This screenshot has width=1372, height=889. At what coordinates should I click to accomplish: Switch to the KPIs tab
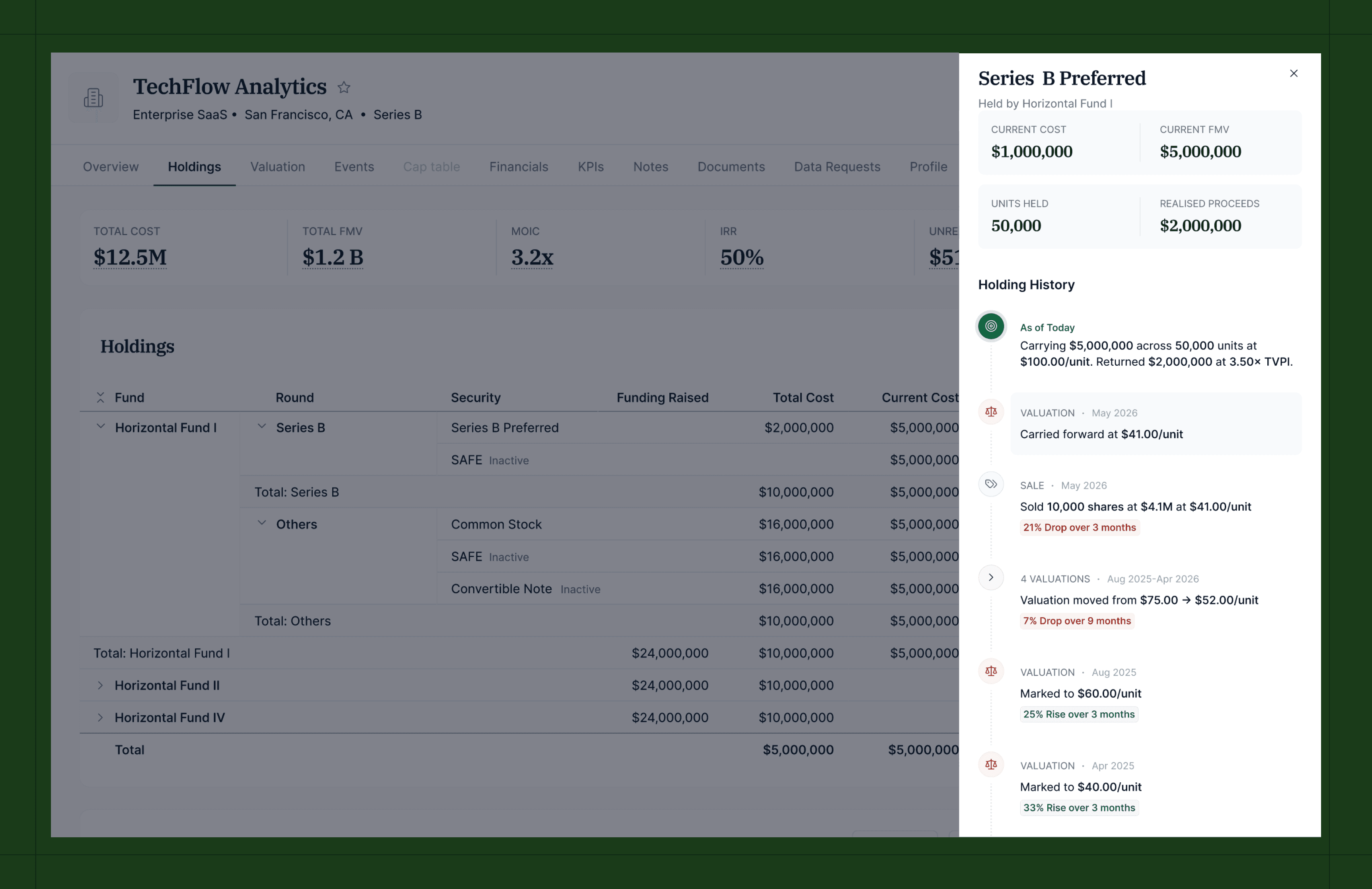click(x=591, y=167)
